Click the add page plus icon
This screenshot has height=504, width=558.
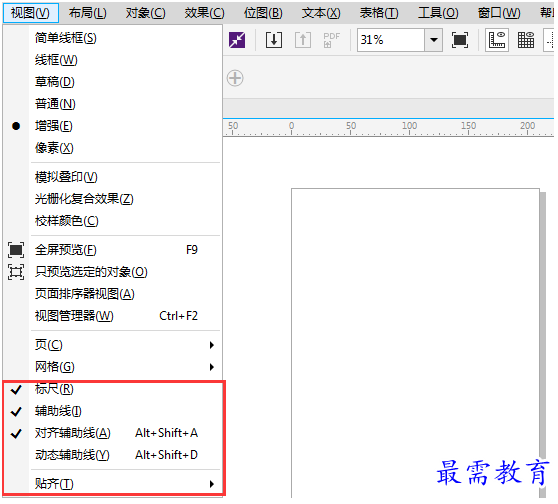(x=235, y=78)
